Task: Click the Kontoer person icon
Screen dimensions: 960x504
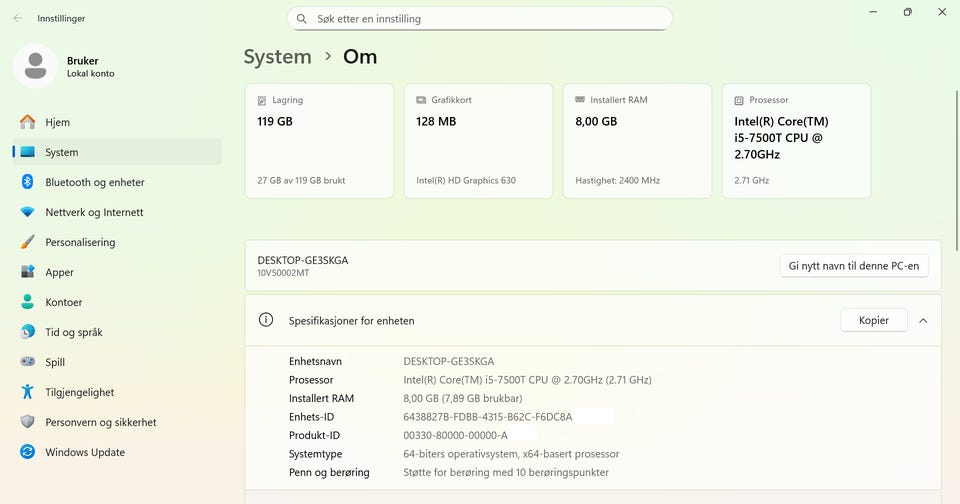Action: point(28,302)
